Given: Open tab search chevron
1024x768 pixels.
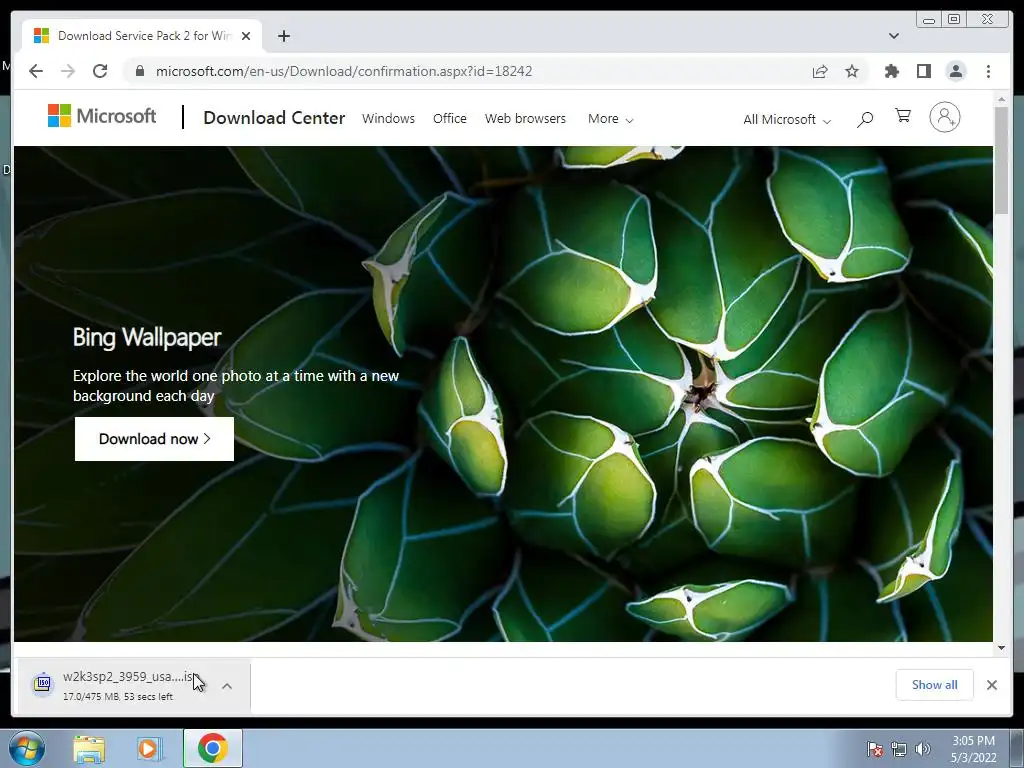Looking at the screenshot, I should (893, 36).
